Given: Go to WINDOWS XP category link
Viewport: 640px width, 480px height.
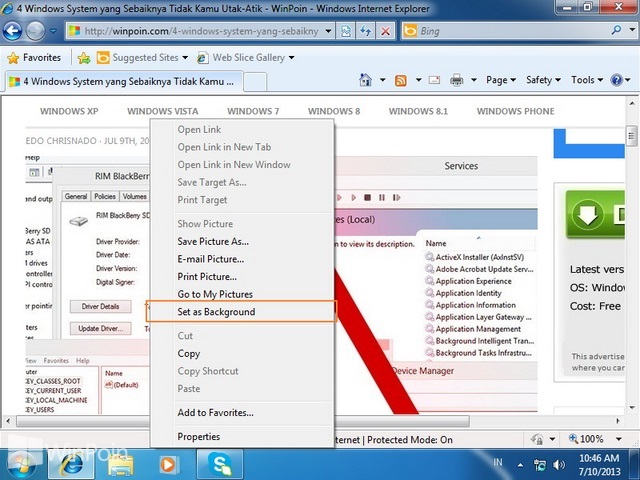Looking at the screenshot, I should pos(69,111).
